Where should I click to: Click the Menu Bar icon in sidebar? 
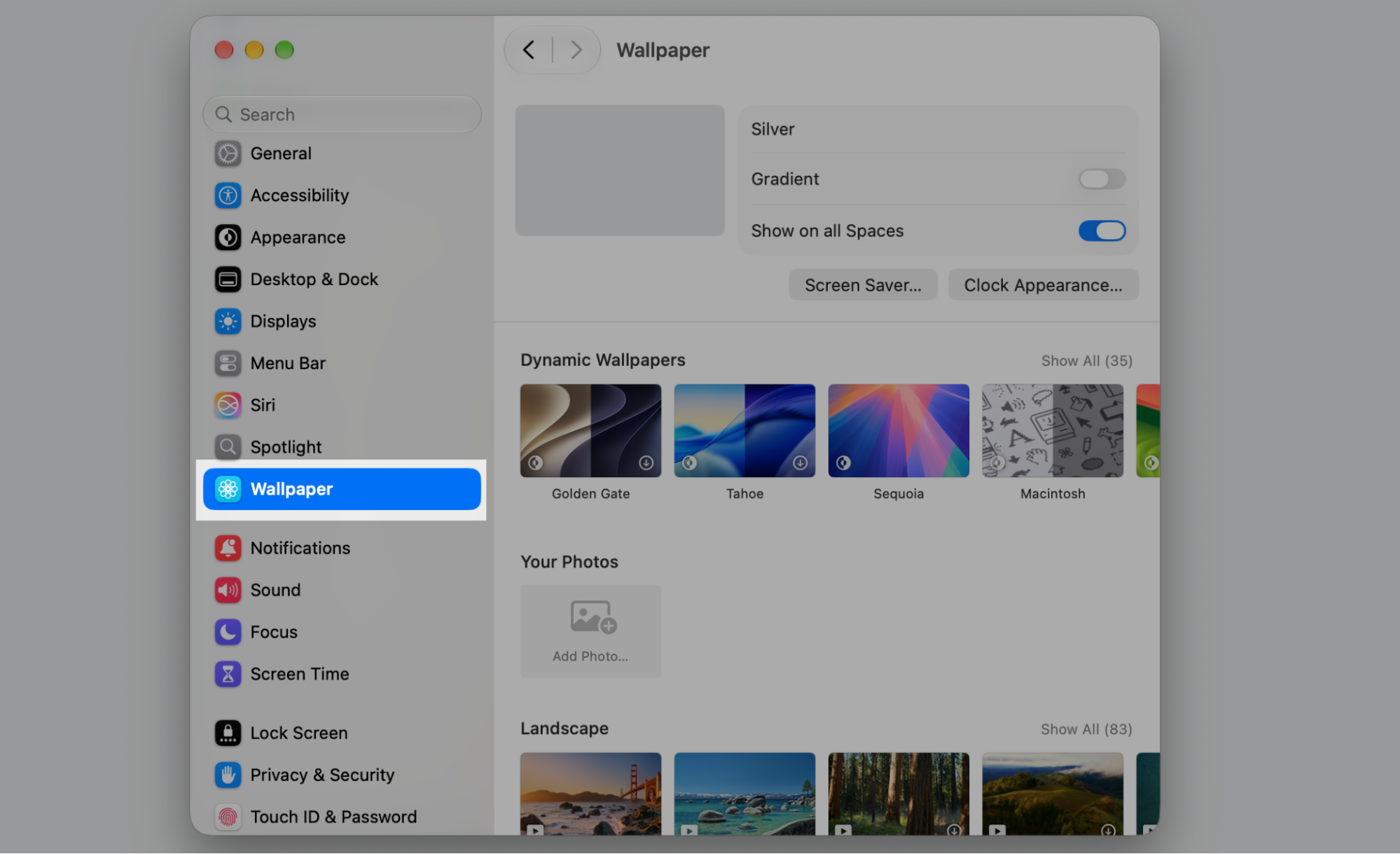(x=228, y=364)
